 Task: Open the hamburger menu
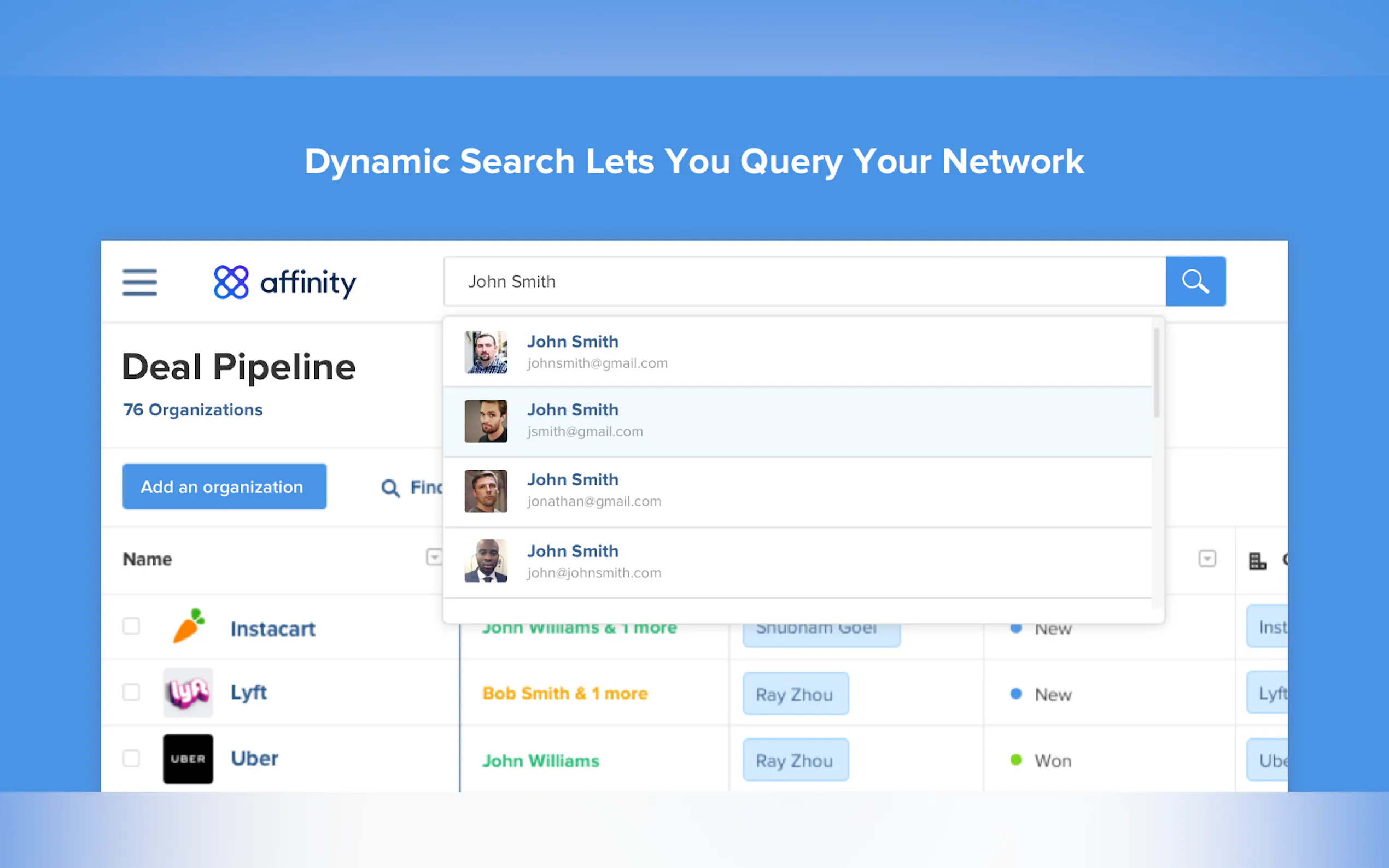[139, 282]
